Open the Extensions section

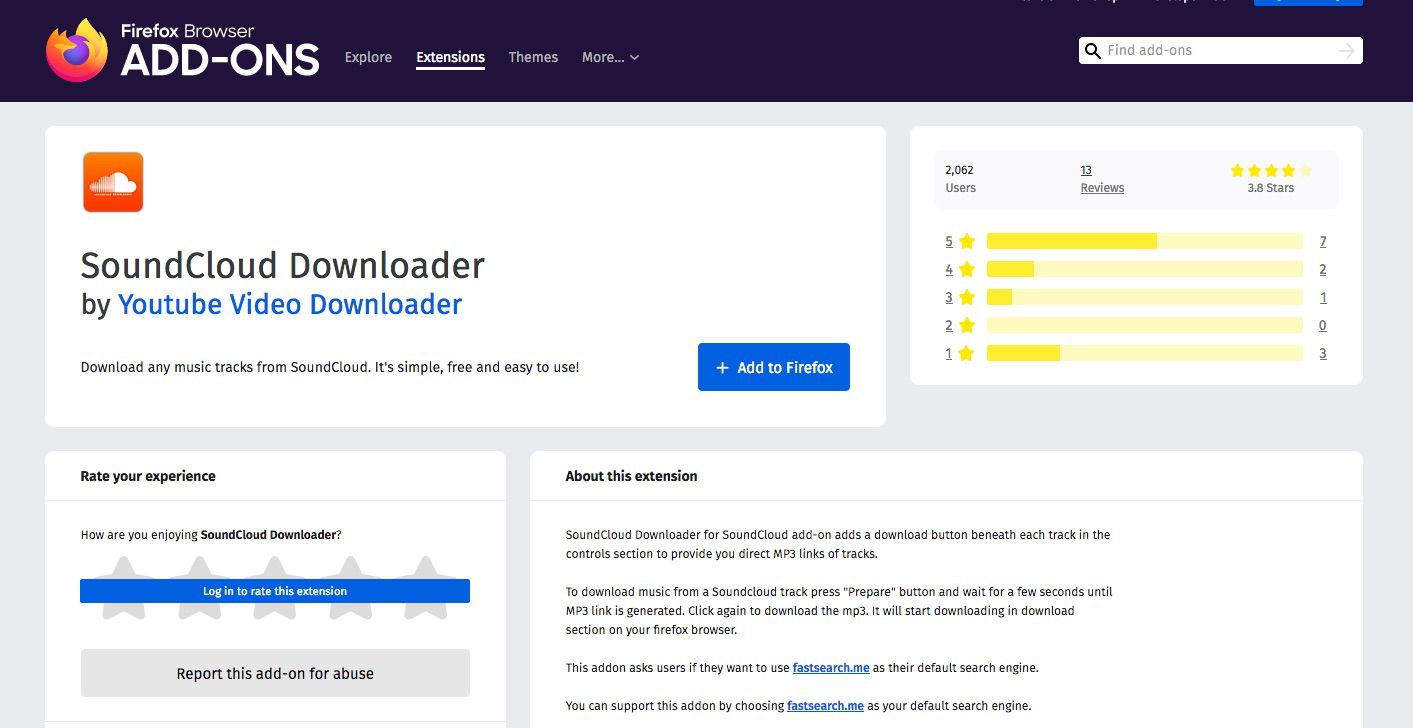pyautogui.click(x=450, y=57)
